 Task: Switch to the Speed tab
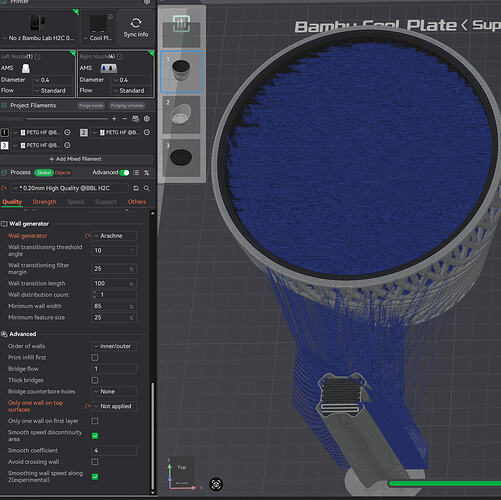tap(76, 202)
